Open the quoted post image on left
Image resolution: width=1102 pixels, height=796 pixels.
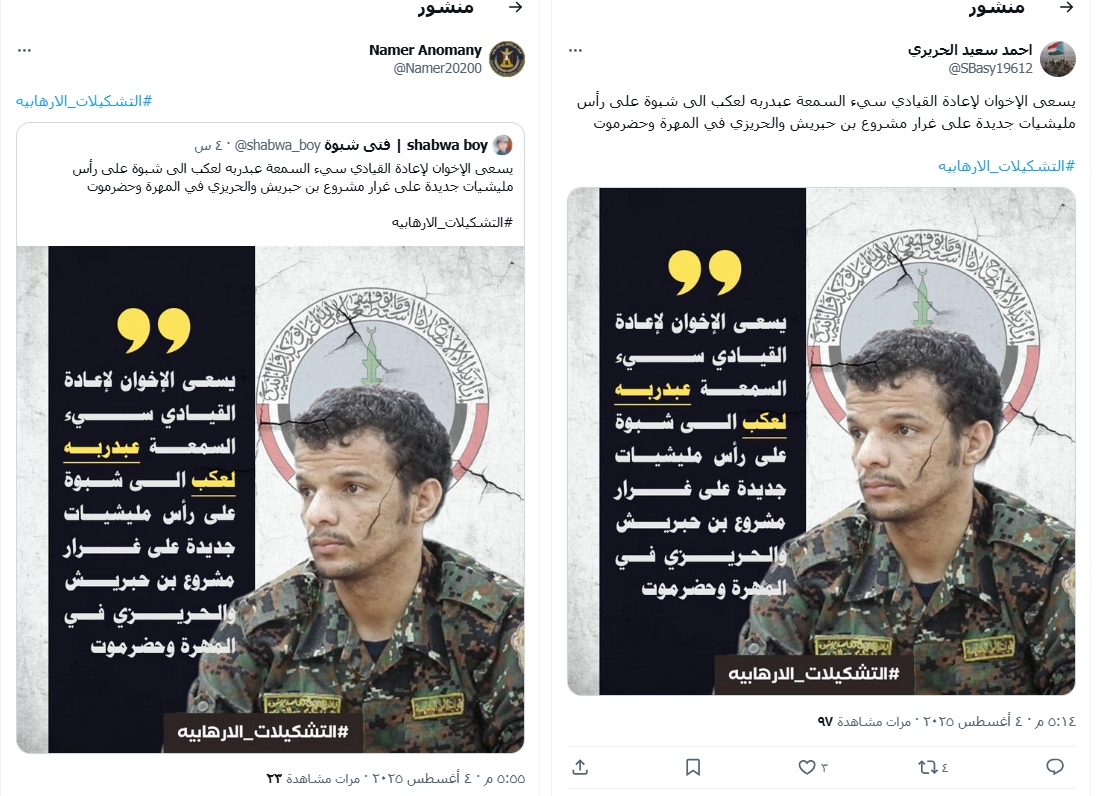pos(271,500)
